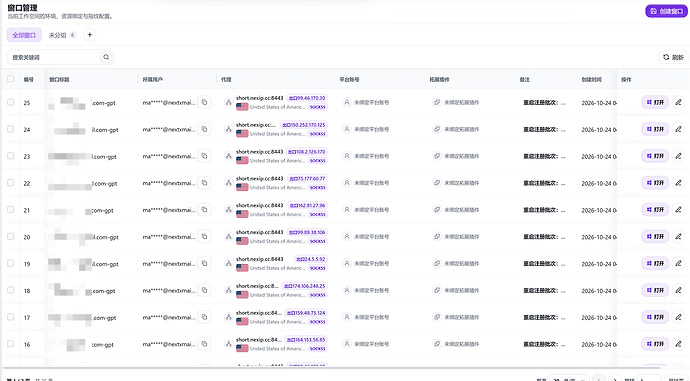Select the checkbox for row 23
The height and width of the screenshot is (381, 690).
click(11, 156)
